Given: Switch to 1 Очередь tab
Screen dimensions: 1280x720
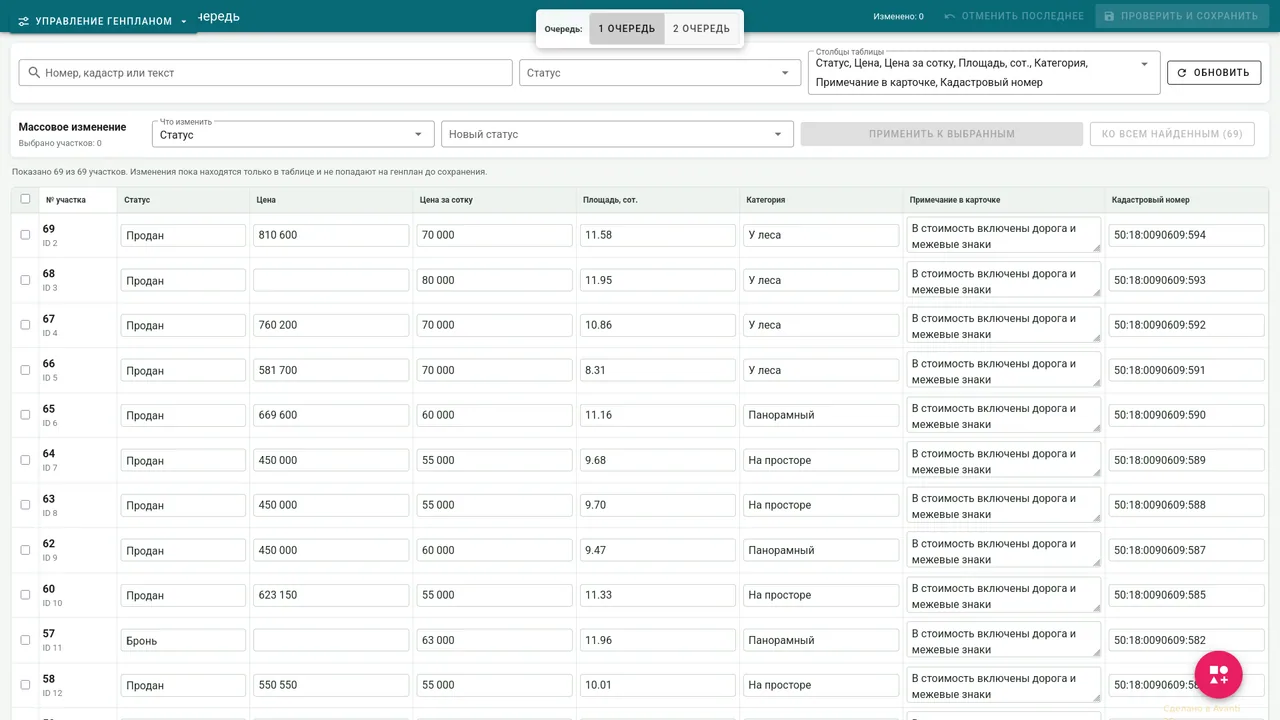Looking at the screenshot, I should click(627, 29).
